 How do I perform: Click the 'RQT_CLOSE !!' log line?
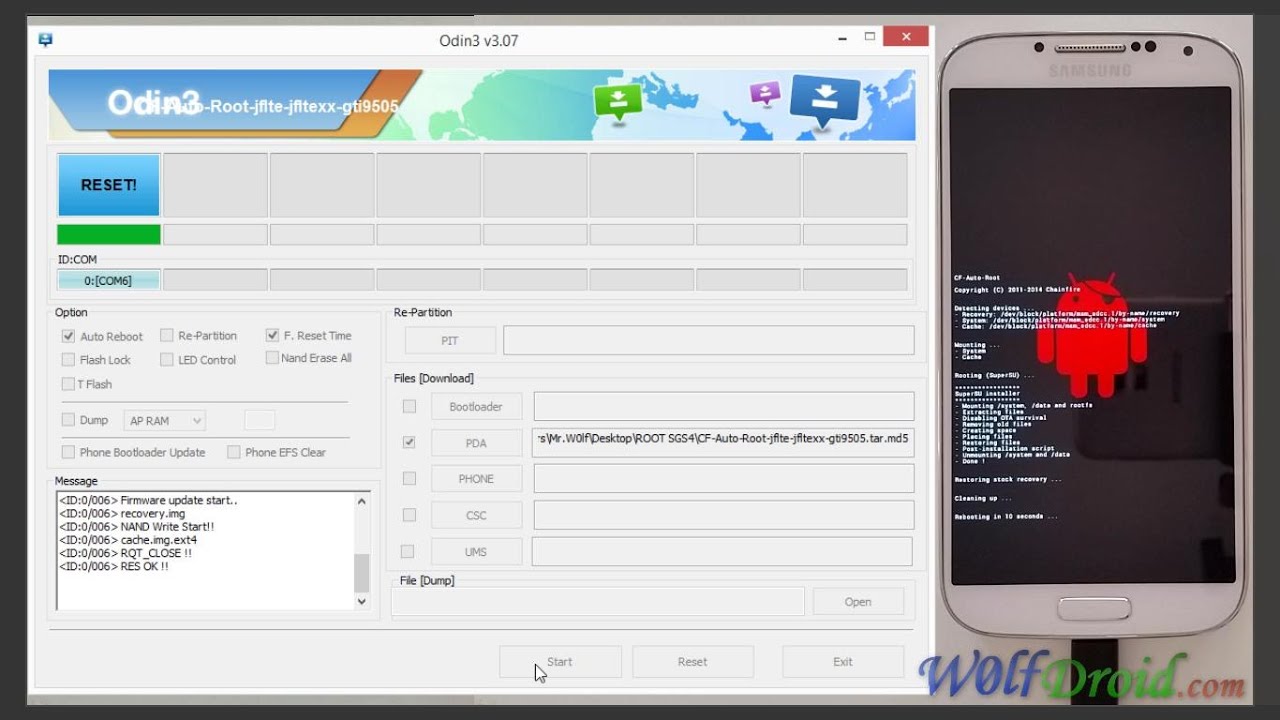[x=125, y=553]
